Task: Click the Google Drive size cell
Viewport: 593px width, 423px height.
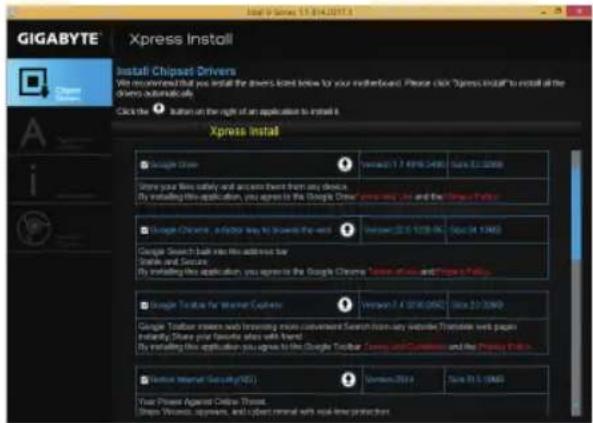Action: point(498,164)
